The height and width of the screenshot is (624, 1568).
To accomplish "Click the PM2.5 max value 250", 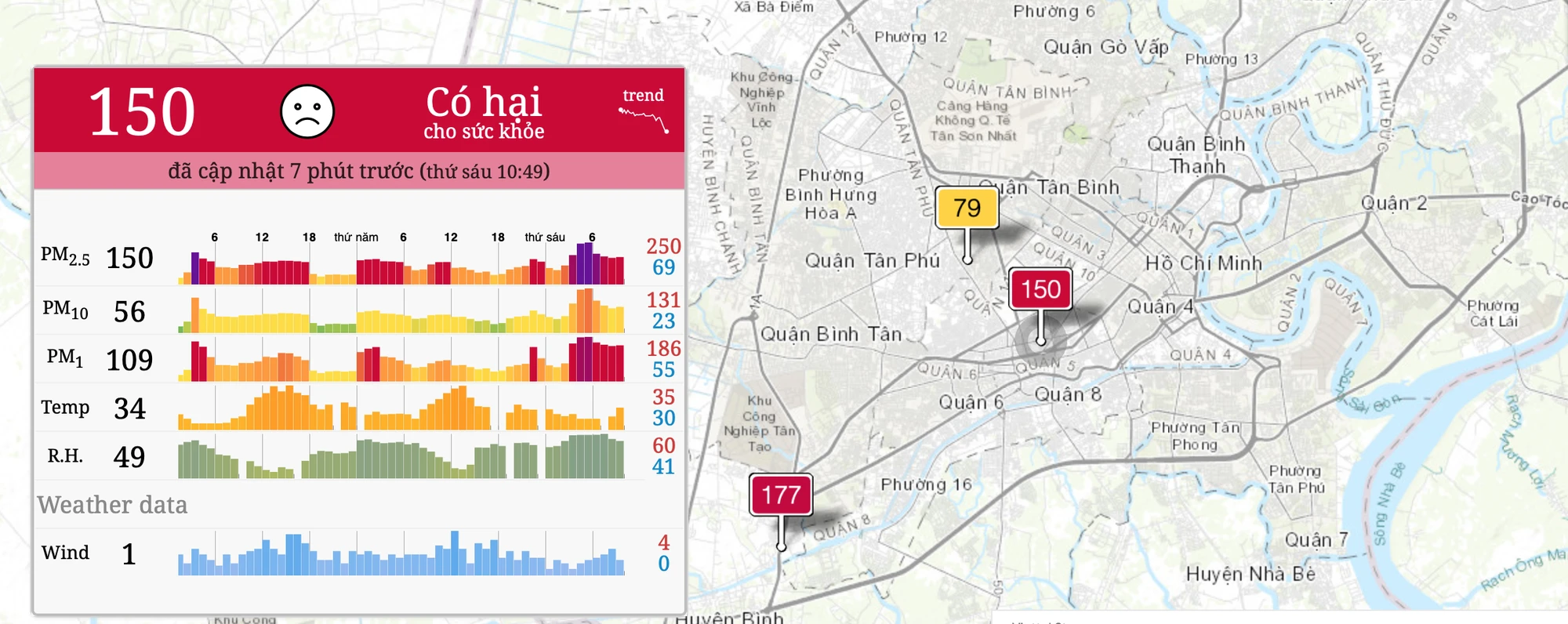I will (663, 246).
